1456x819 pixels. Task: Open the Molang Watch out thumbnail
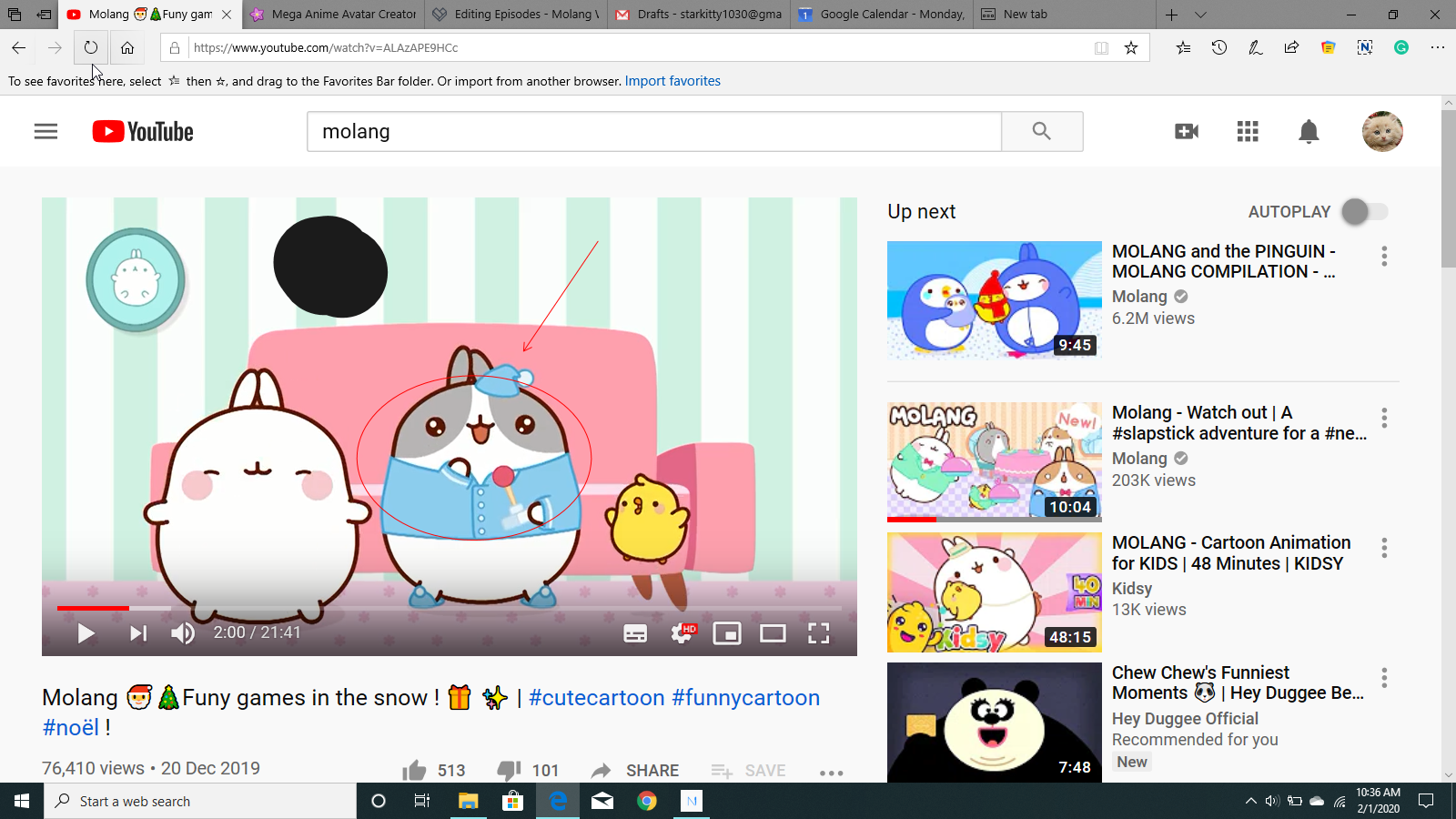(x=994, y=461)
